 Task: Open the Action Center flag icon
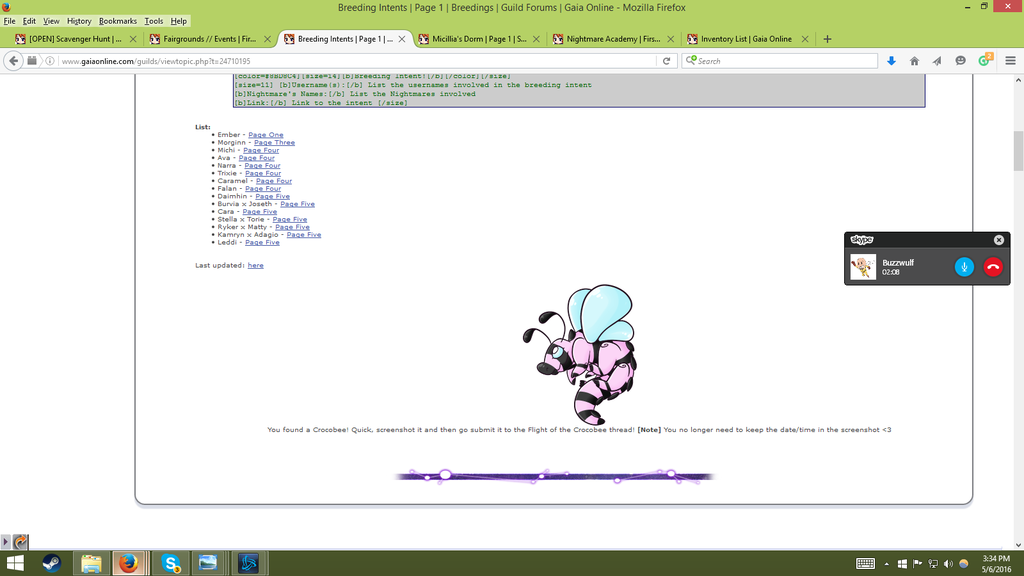918,564
